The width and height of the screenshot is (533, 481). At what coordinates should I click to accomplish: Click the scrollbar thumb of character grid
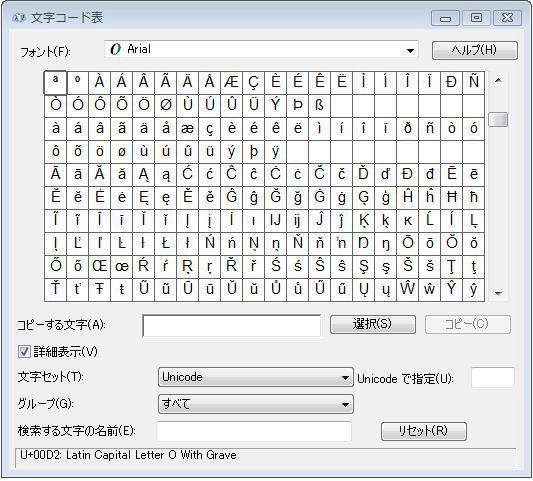coord(498,120)
